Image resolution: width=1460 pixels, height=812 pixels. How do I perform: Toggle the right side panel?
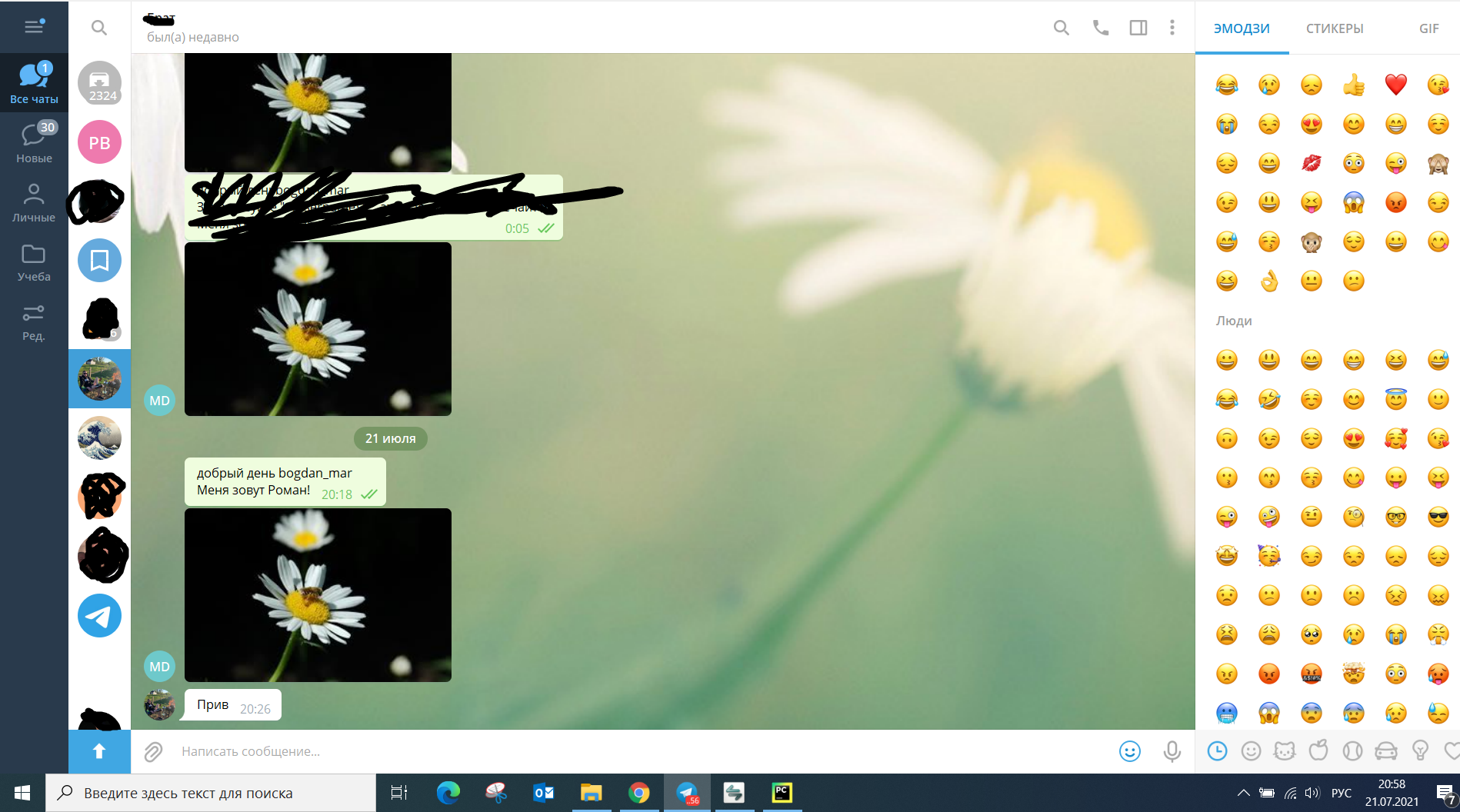pyautogui.click(x=1138, y=28)
